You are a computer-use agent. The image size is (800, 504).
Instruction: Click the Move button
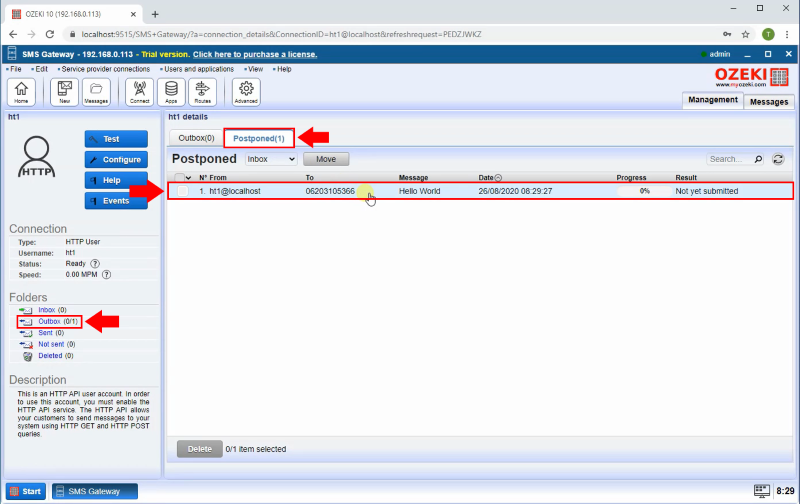326,159
